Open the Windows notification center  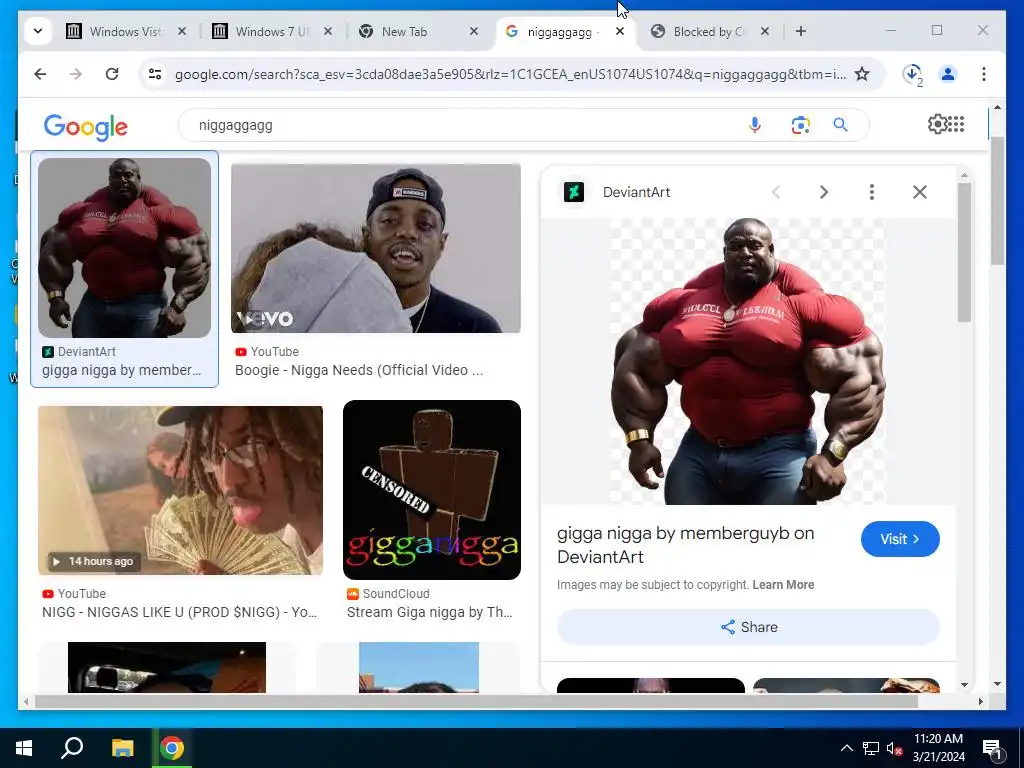coord(991,748)
